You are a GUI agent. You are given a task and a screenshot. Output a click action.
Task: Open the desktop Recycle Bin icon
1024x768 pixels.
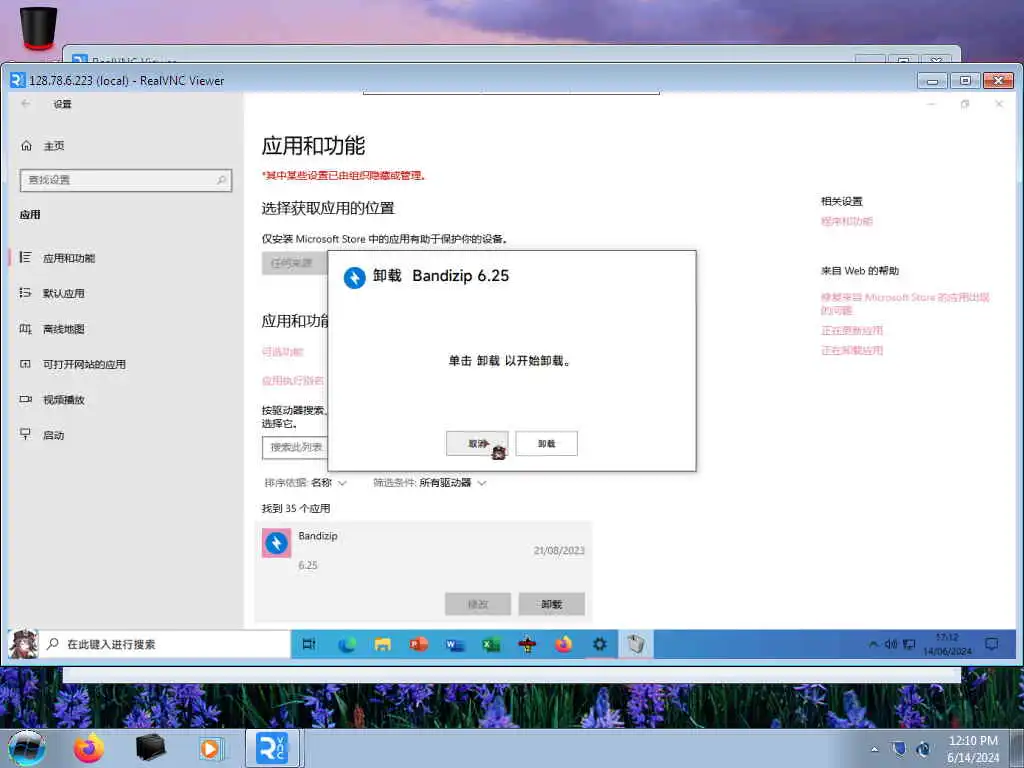tap(39, 27)
